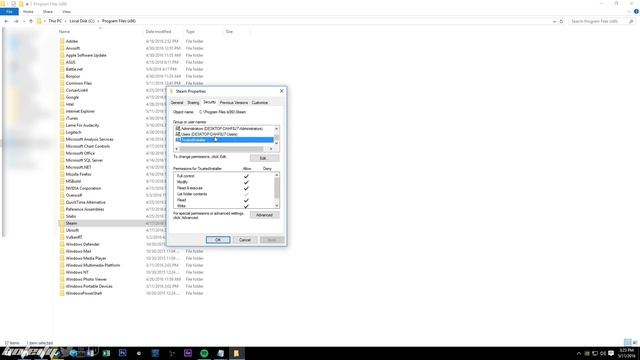The width and height of the screenshot is (640, 360).
Task: Switch to large icons view layout icon
Action: click(x=635, y=342)
